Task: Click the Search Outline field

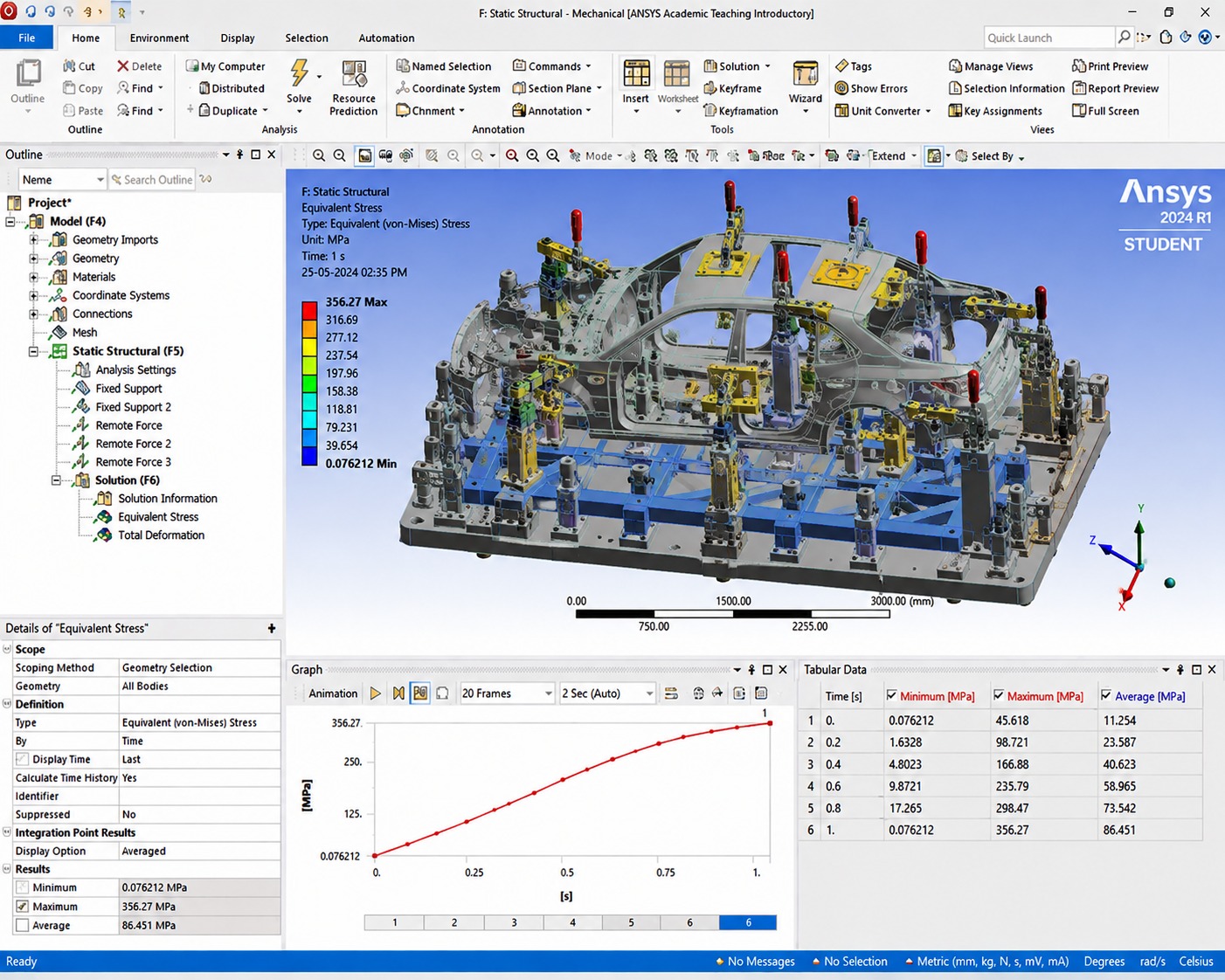Action: tap(151, 179)
